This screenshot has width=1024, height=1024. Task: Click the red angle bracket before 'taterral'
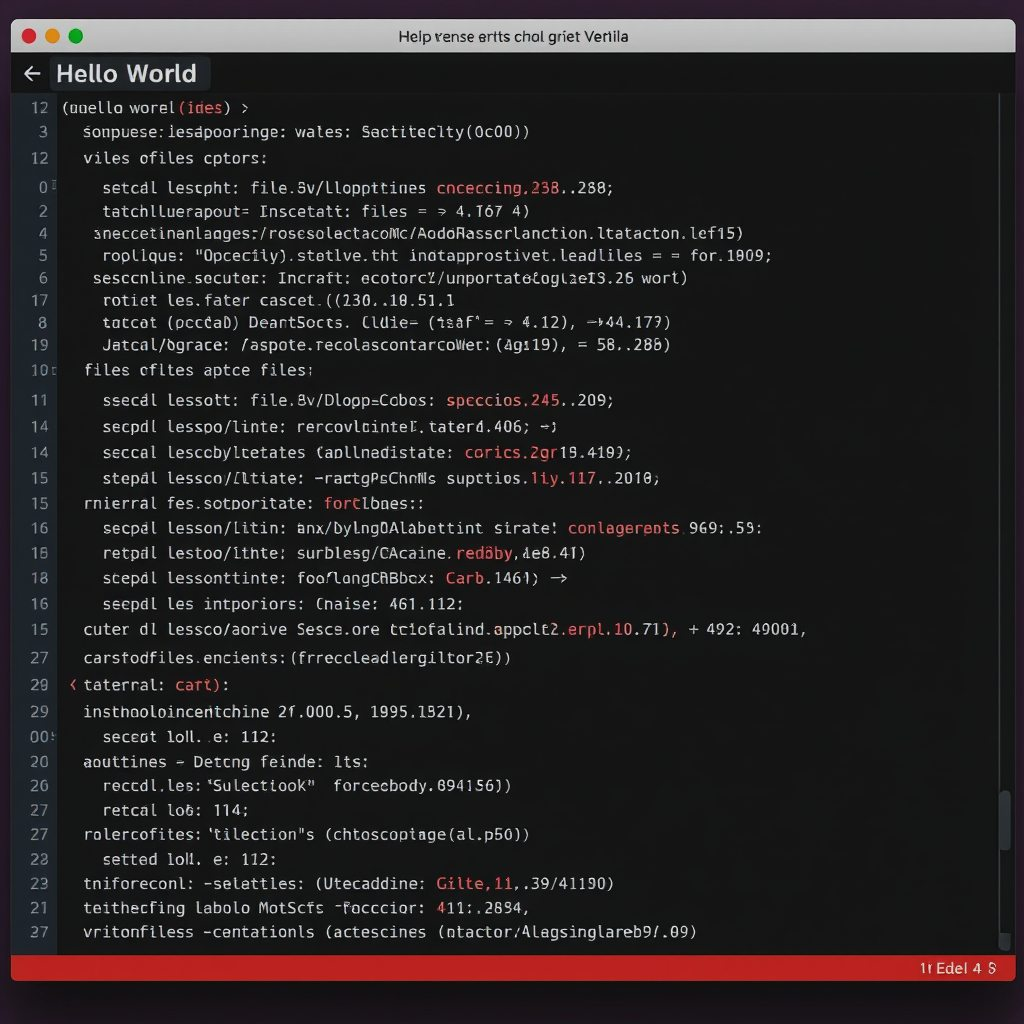(x=72, y=684)
